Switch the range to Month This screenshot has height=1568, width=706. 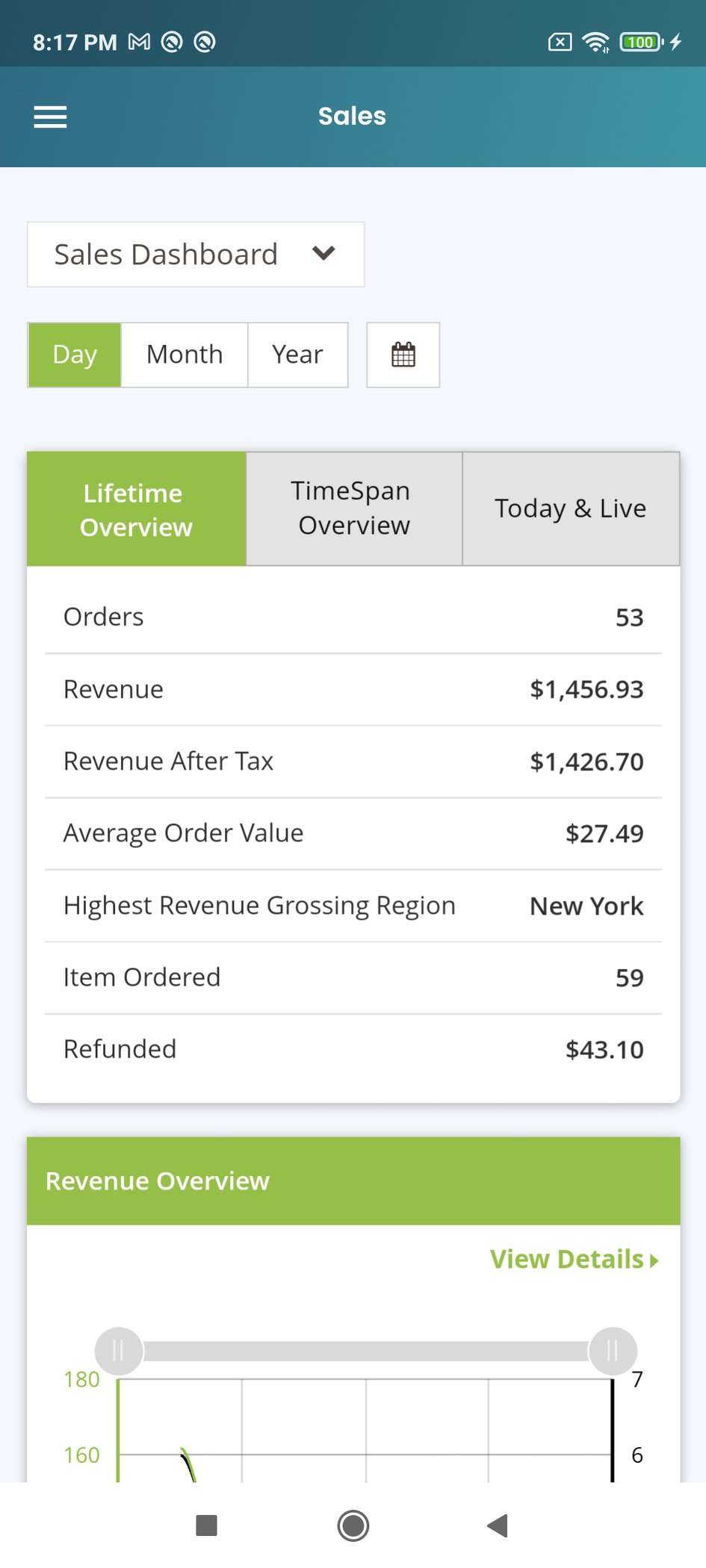(185, 355)
